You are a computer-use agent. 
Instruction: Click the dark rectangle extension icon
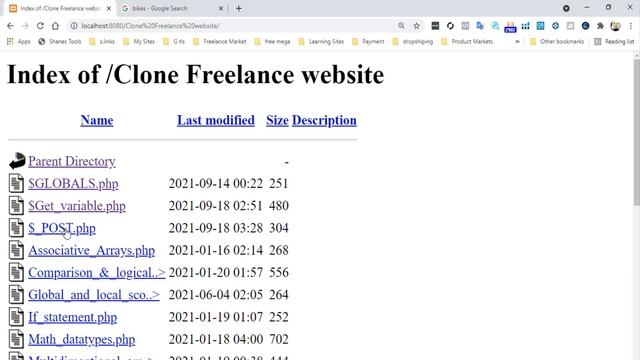(435, 26)
